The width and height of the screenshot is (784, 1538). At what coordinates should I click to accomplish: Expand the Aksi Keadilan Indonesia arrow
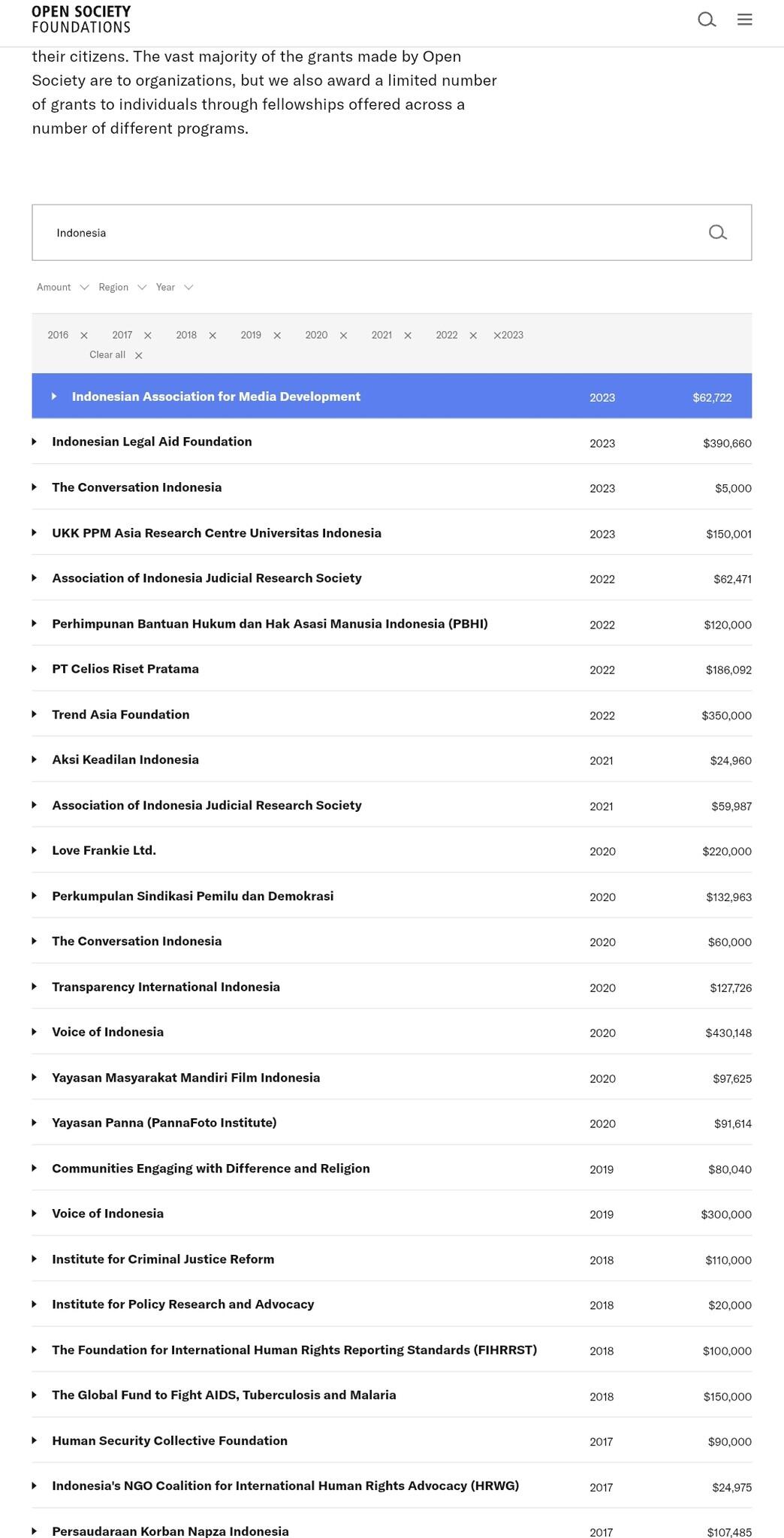35,760
